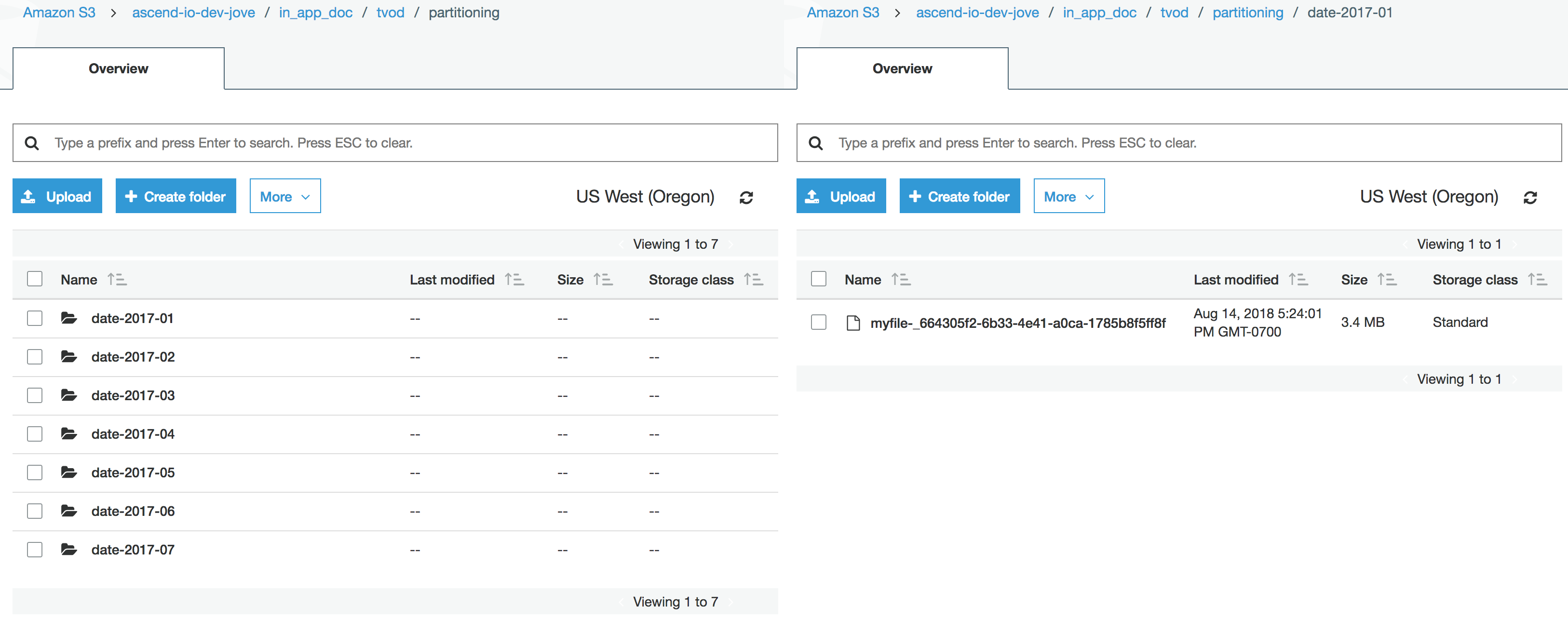
Task: Sort right panel by Storage class icon
Action: (x=1538, y=280)
